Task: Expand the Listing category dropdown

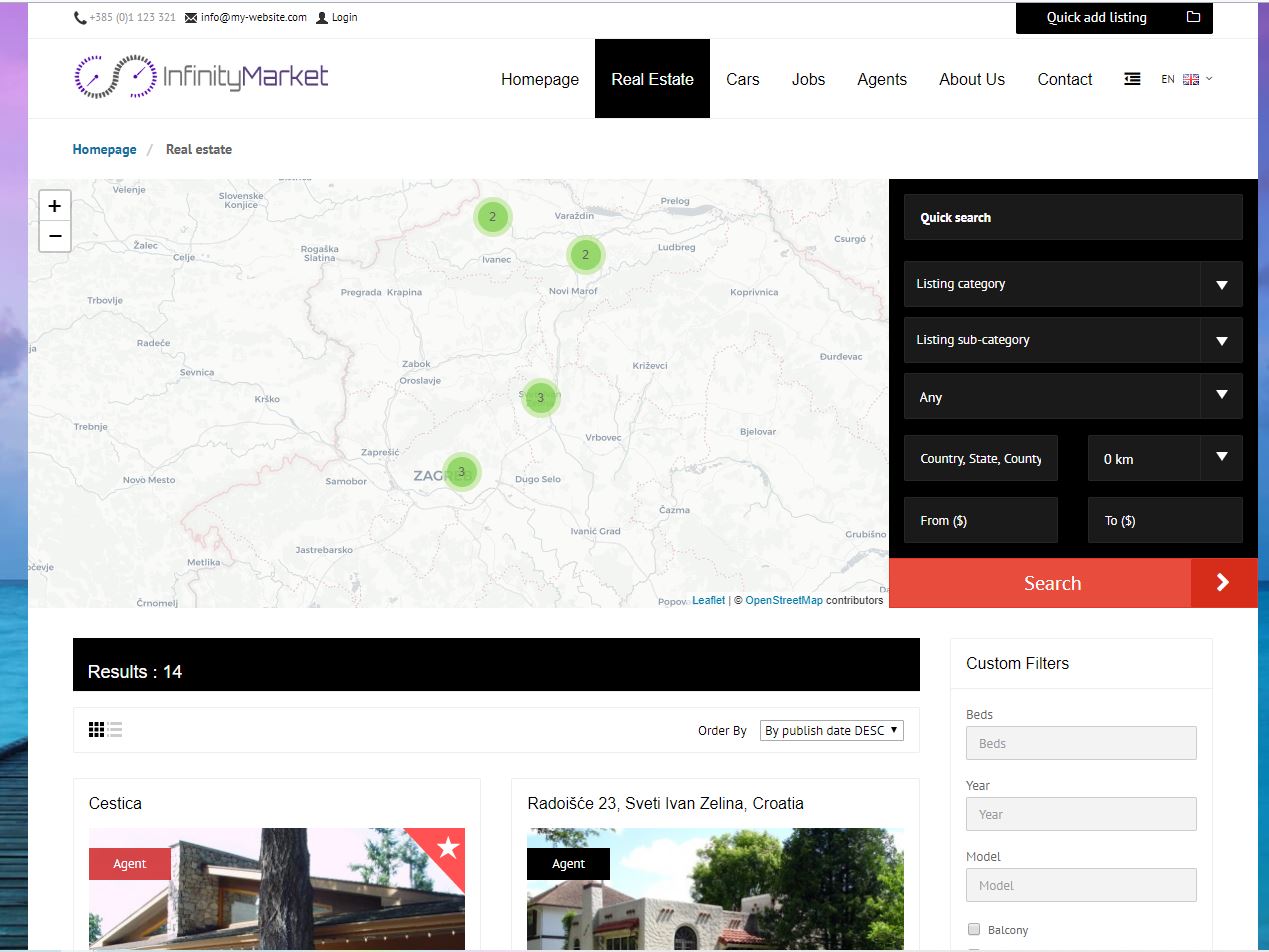Action: [1072, 284]
